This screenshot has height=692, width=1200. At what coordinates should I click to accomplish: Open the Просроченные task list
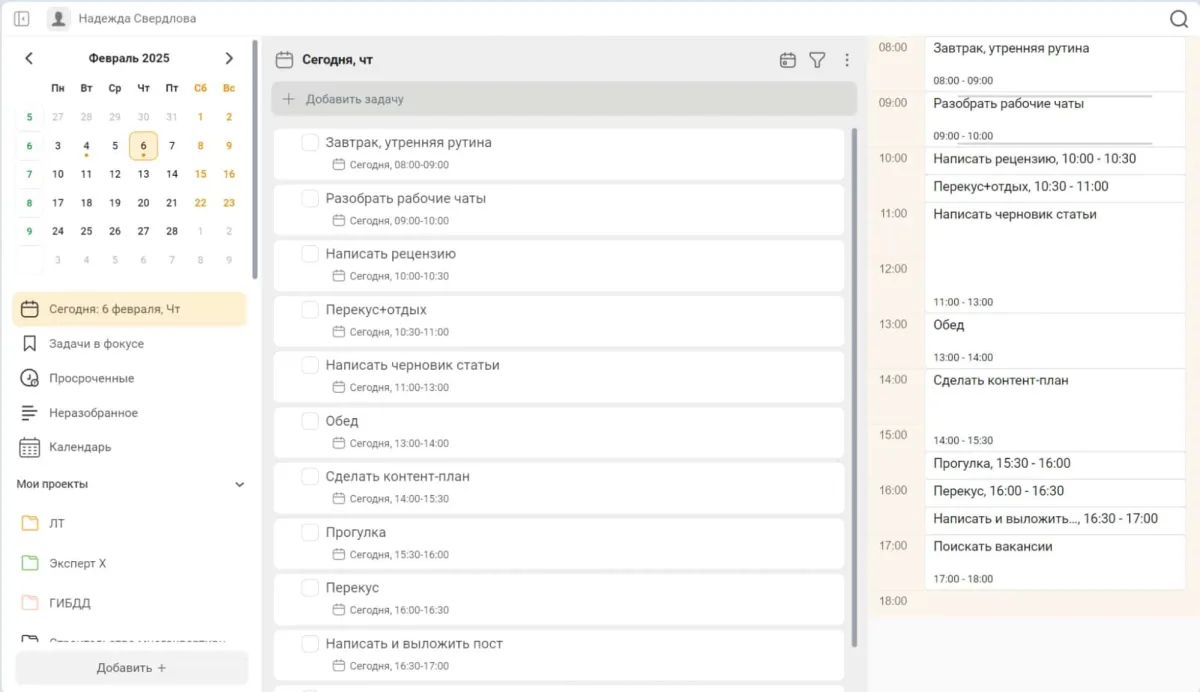[91, 379]
